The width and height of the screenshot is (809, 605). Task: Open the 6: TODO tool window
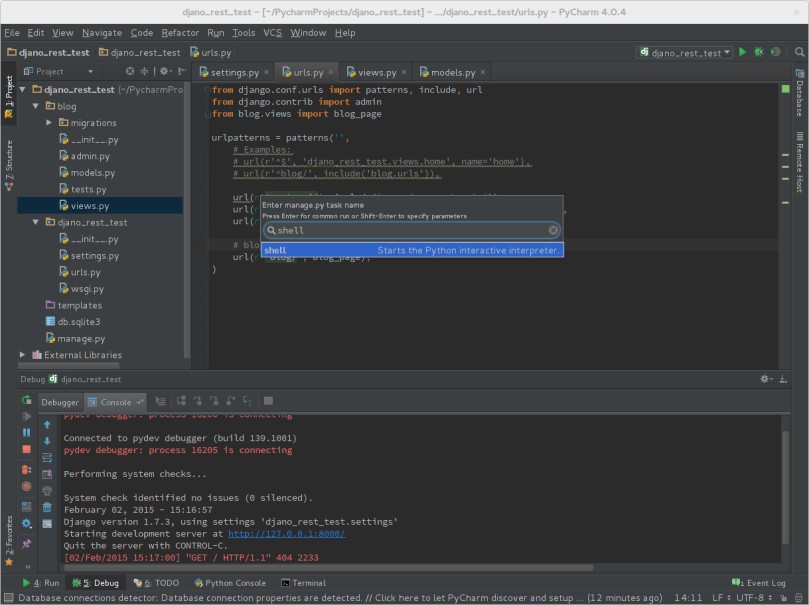(x=156, y=583)
